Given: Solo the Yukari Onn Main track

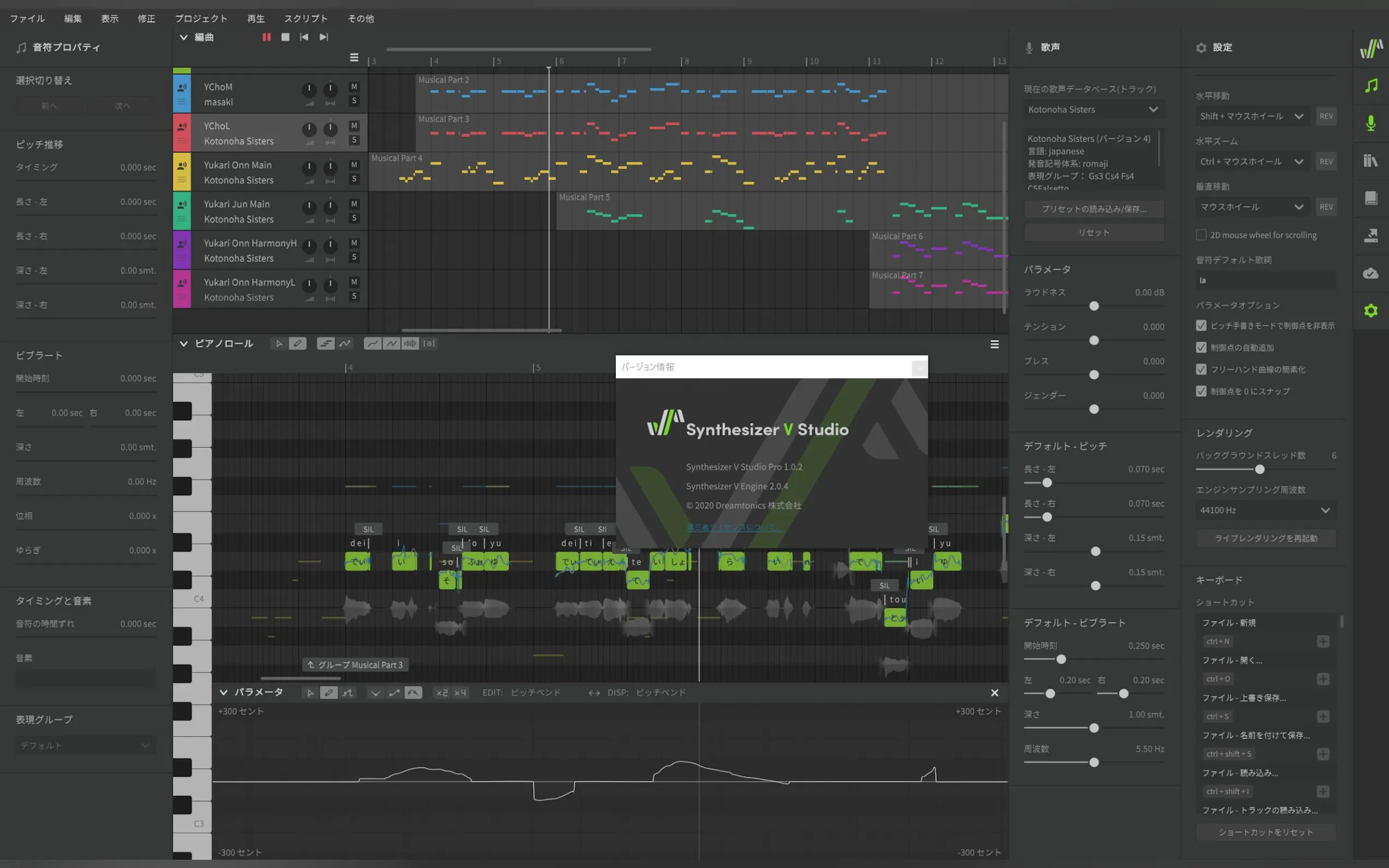Looking at the screenshot, I should 354,179.
